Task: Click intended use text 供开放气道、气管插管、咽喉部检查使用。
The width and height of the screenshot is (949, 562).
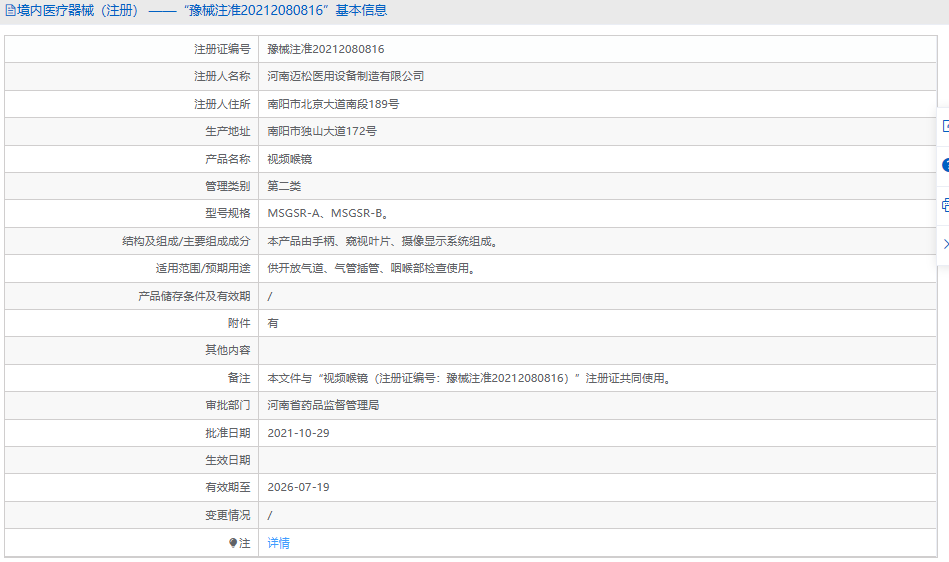Action: pos(372,268)
